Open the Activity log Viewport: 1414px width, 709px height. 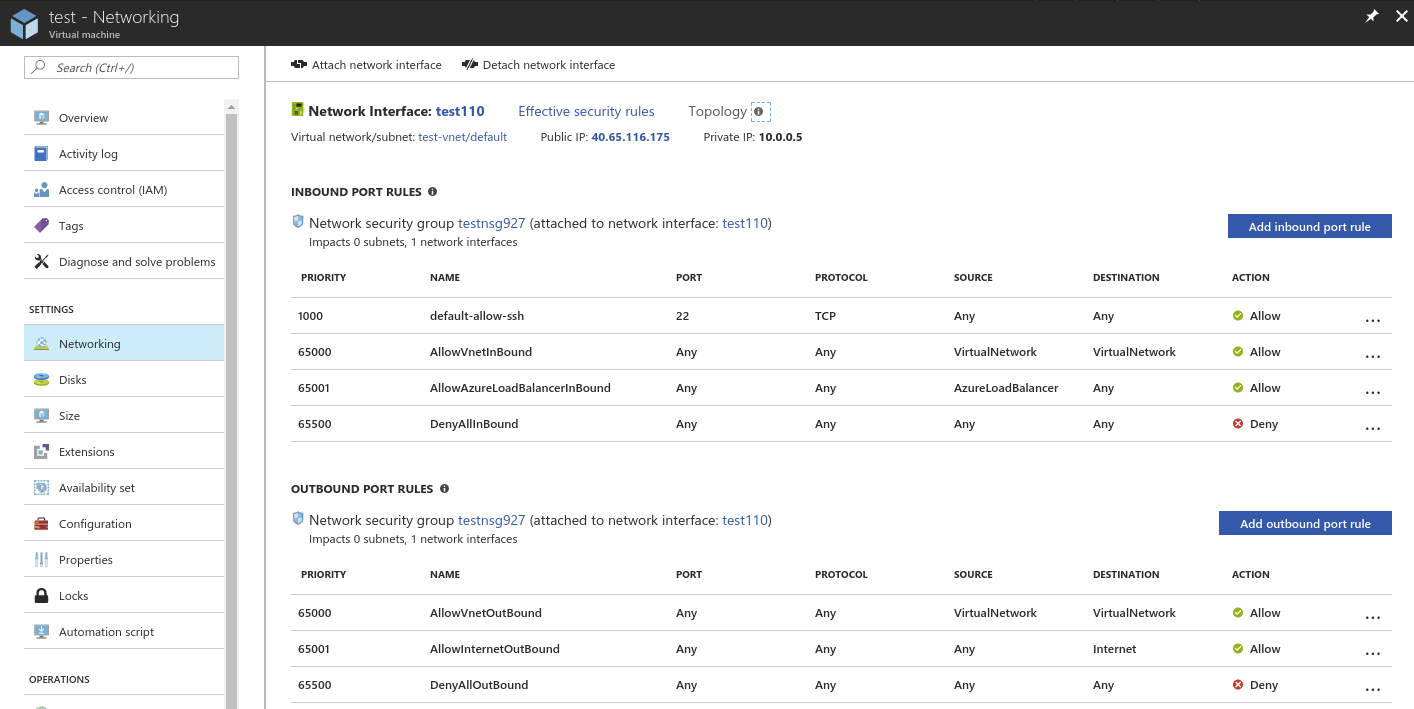click(90, 152)
